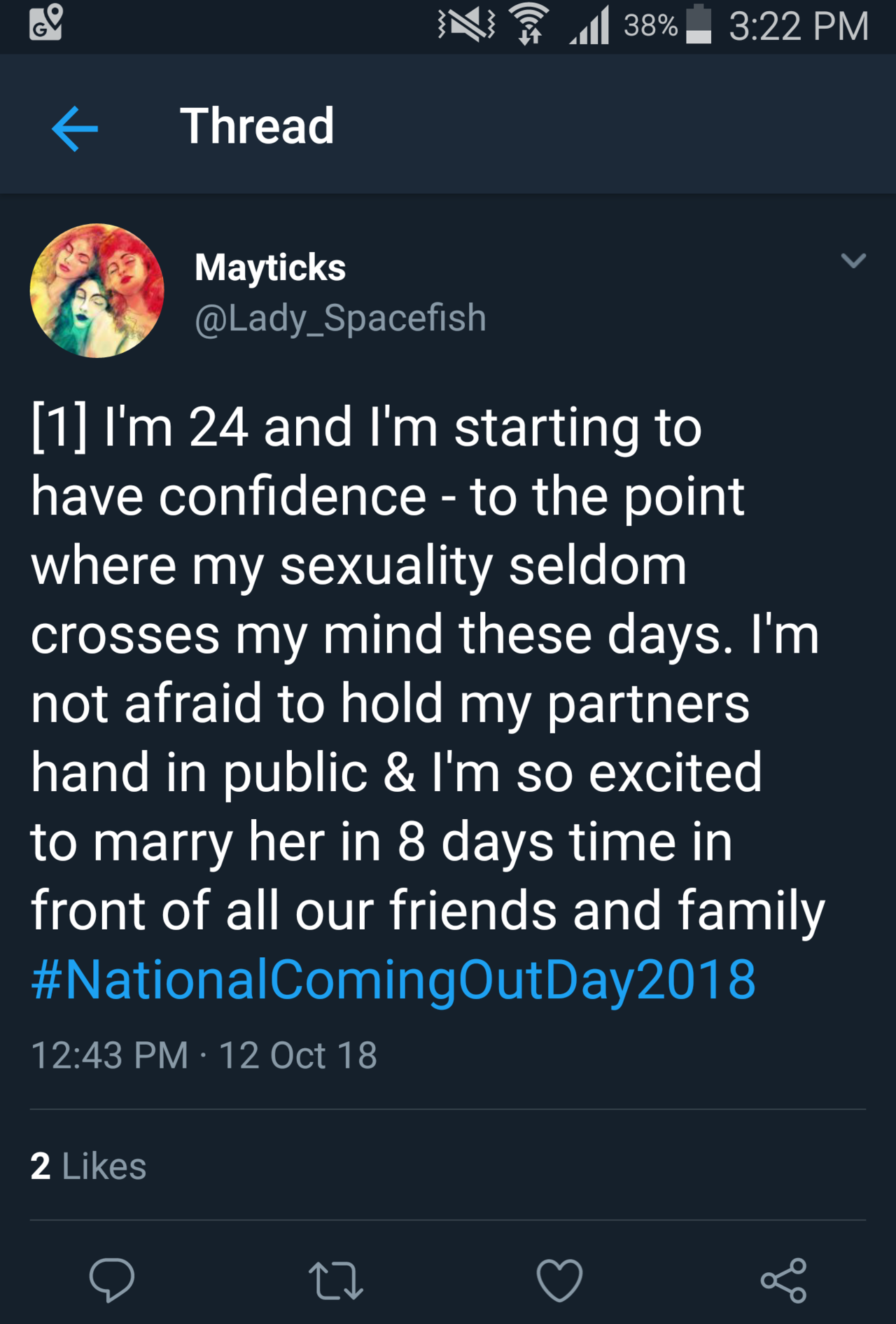
Task: Tap the cell signal strength icon
Action: point(589,27)
